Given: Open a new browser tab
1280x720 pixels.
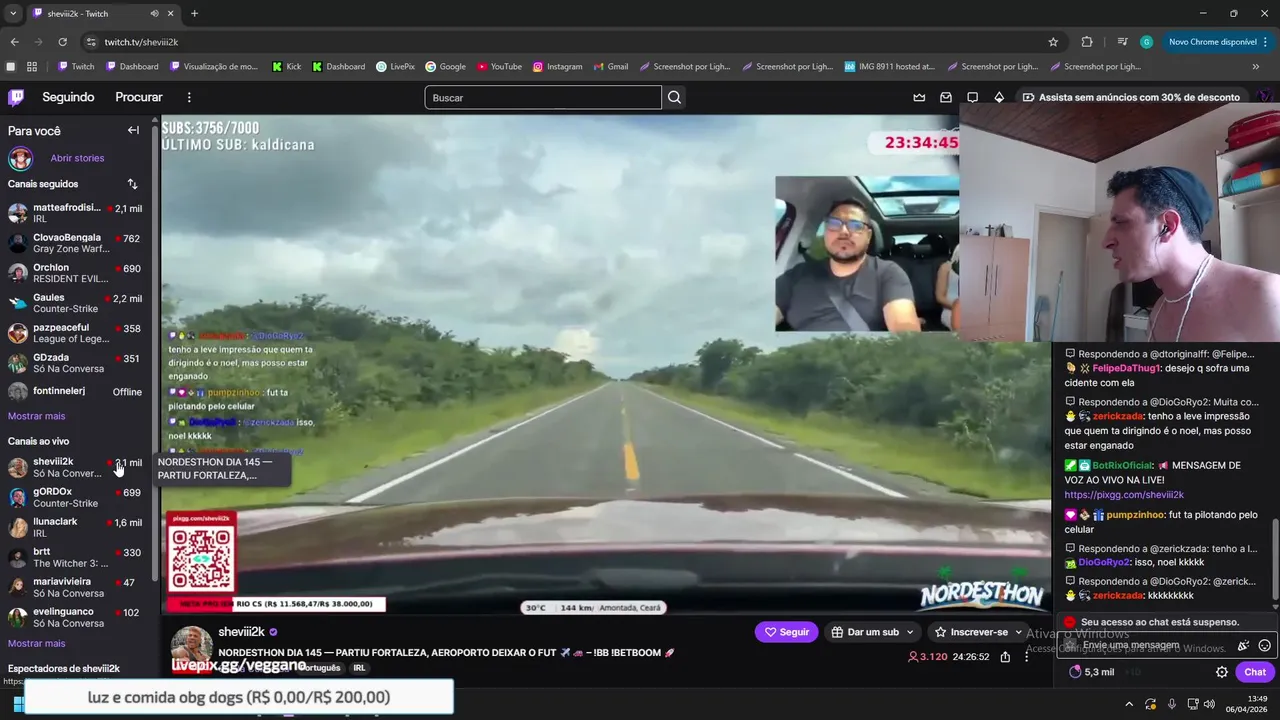Looking at the screenshot, I should click(x=194, y=14).
